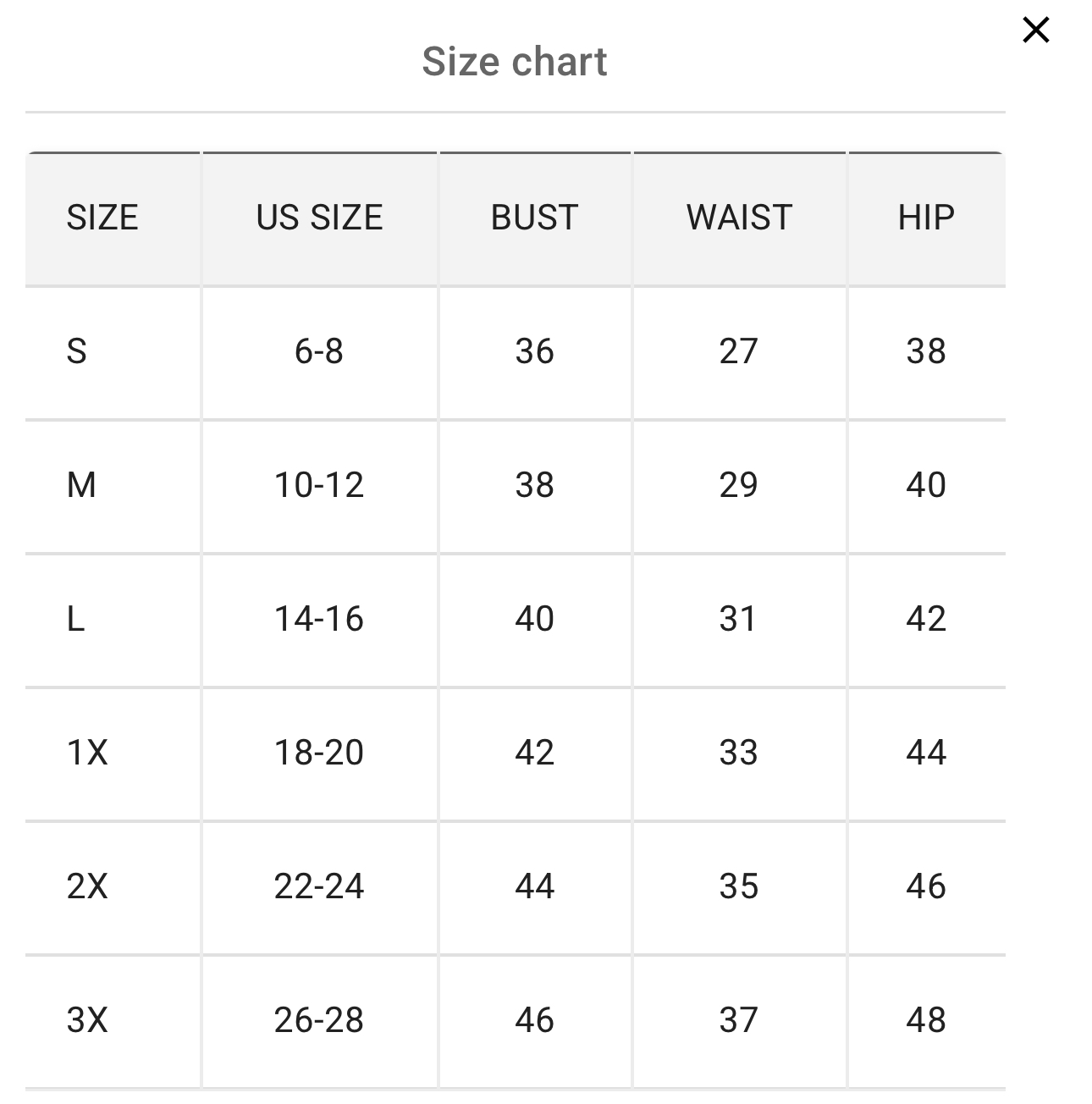Select the 2X size row label

click(x=87, y=886)
